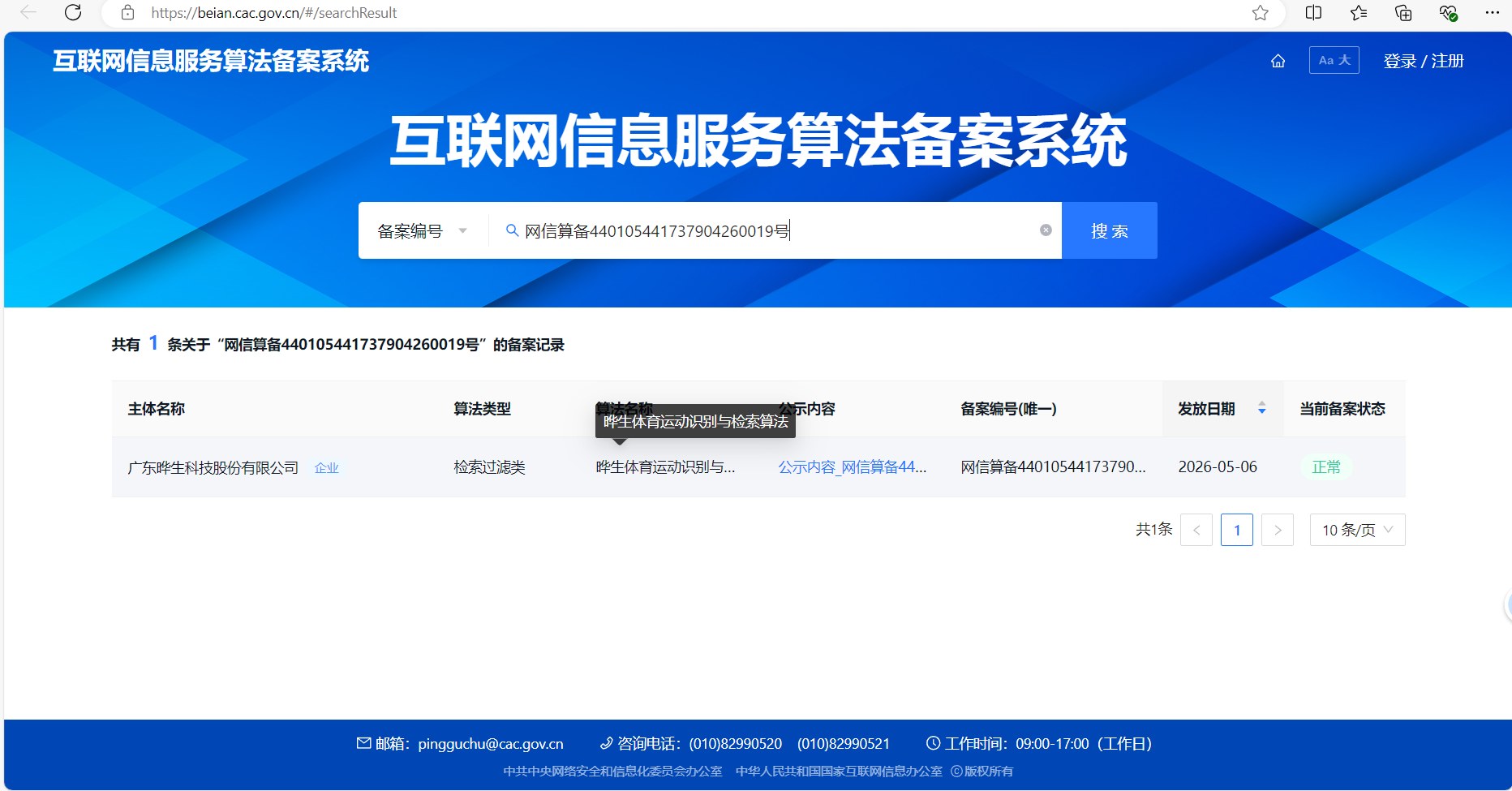Click phone number (010)82990521
The image size is (1512, 791).
point(844,744)
